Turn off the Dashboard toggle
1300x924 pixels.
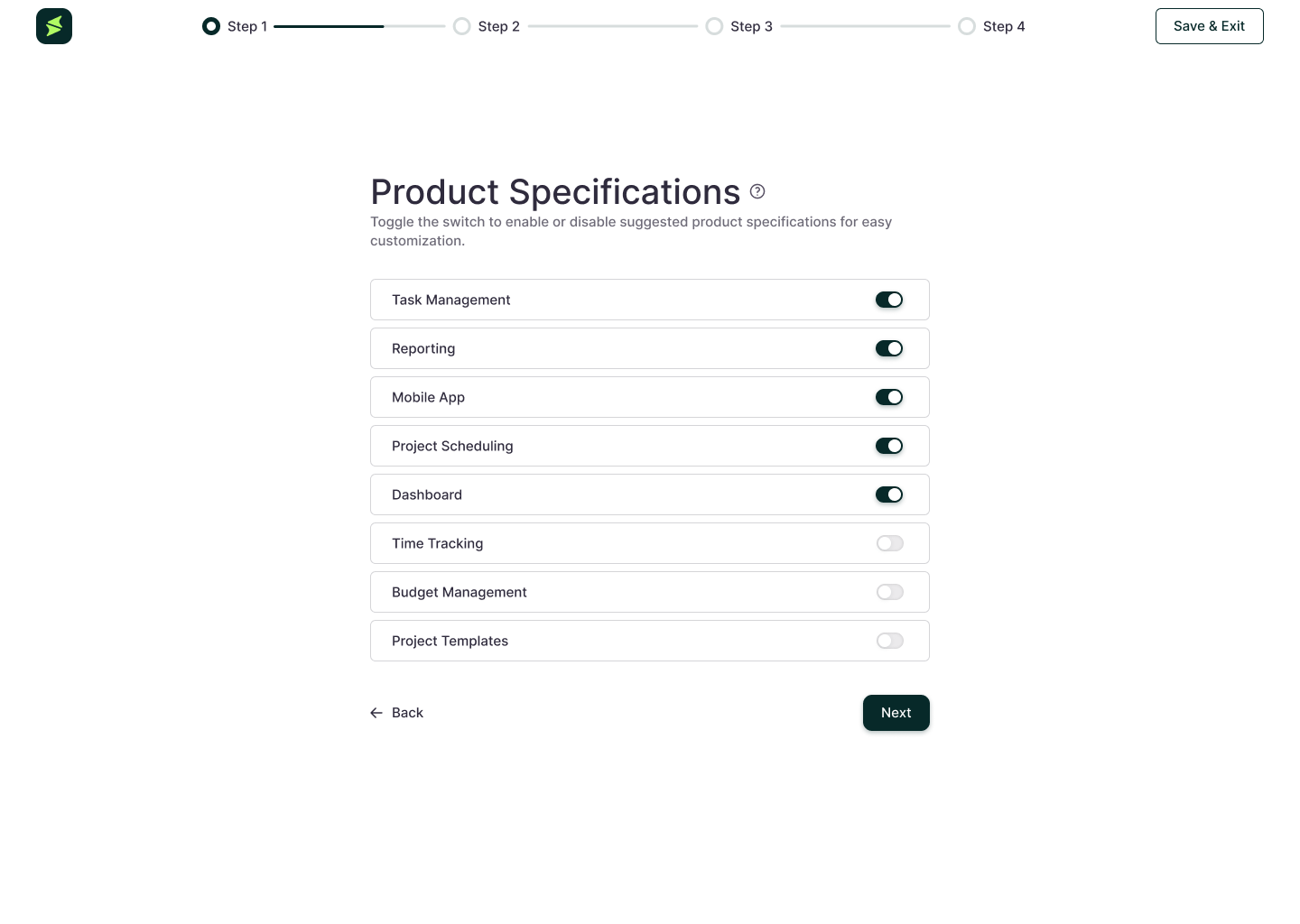pyautogui.click(x=889, y=494)
